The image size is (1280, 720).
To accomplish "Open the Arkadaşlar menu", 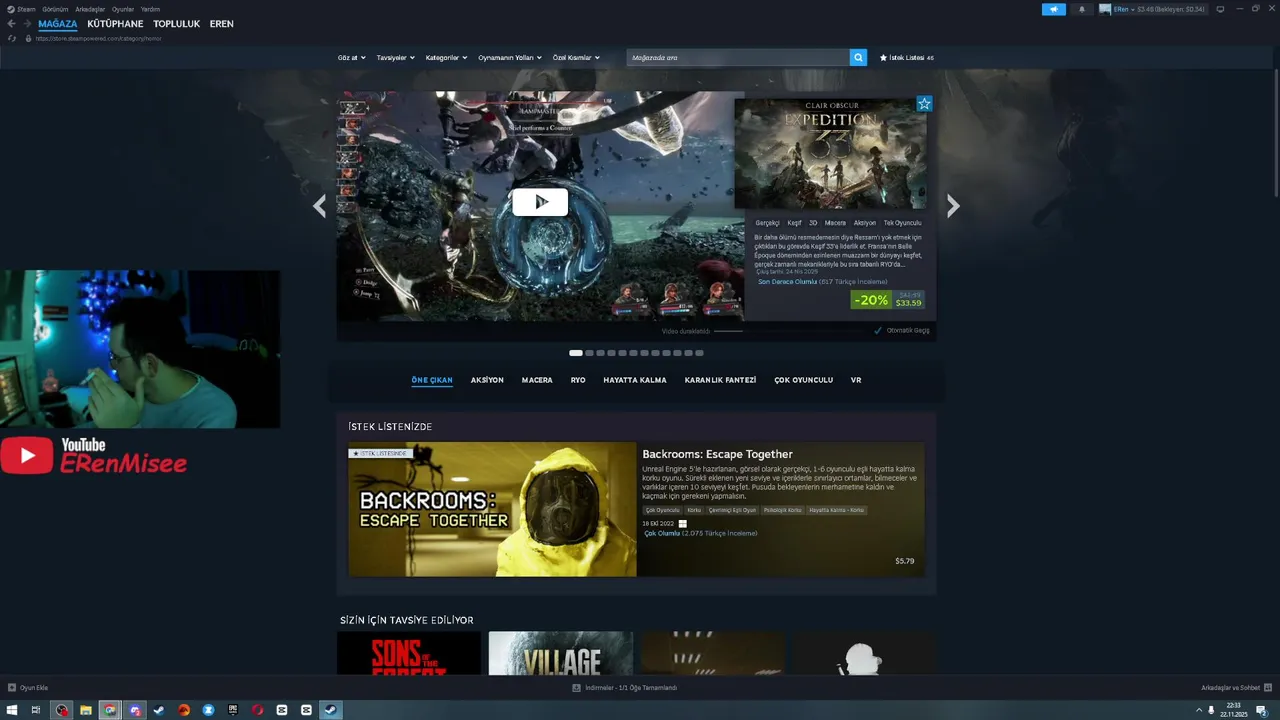I will coord(90,9).
